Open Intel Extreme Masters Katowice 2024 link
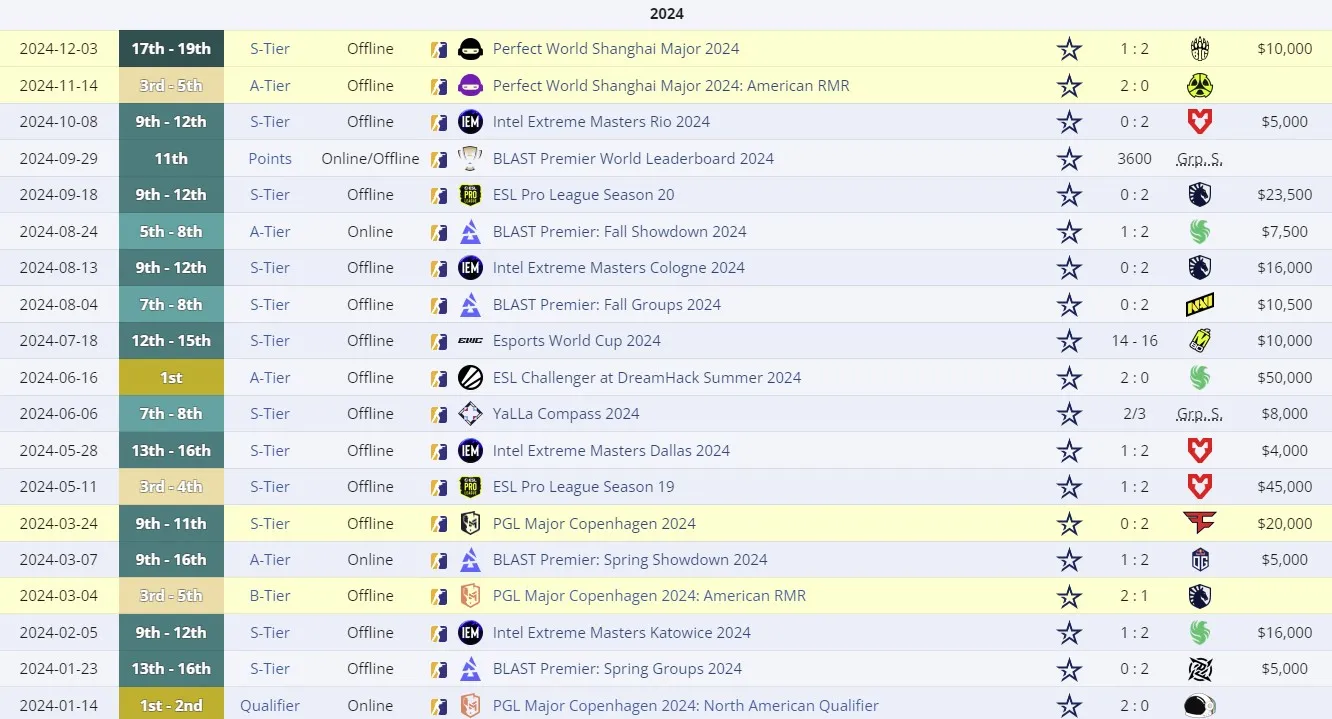The width and height of the screenshot is (1332, 719). [x=622, y=633]
